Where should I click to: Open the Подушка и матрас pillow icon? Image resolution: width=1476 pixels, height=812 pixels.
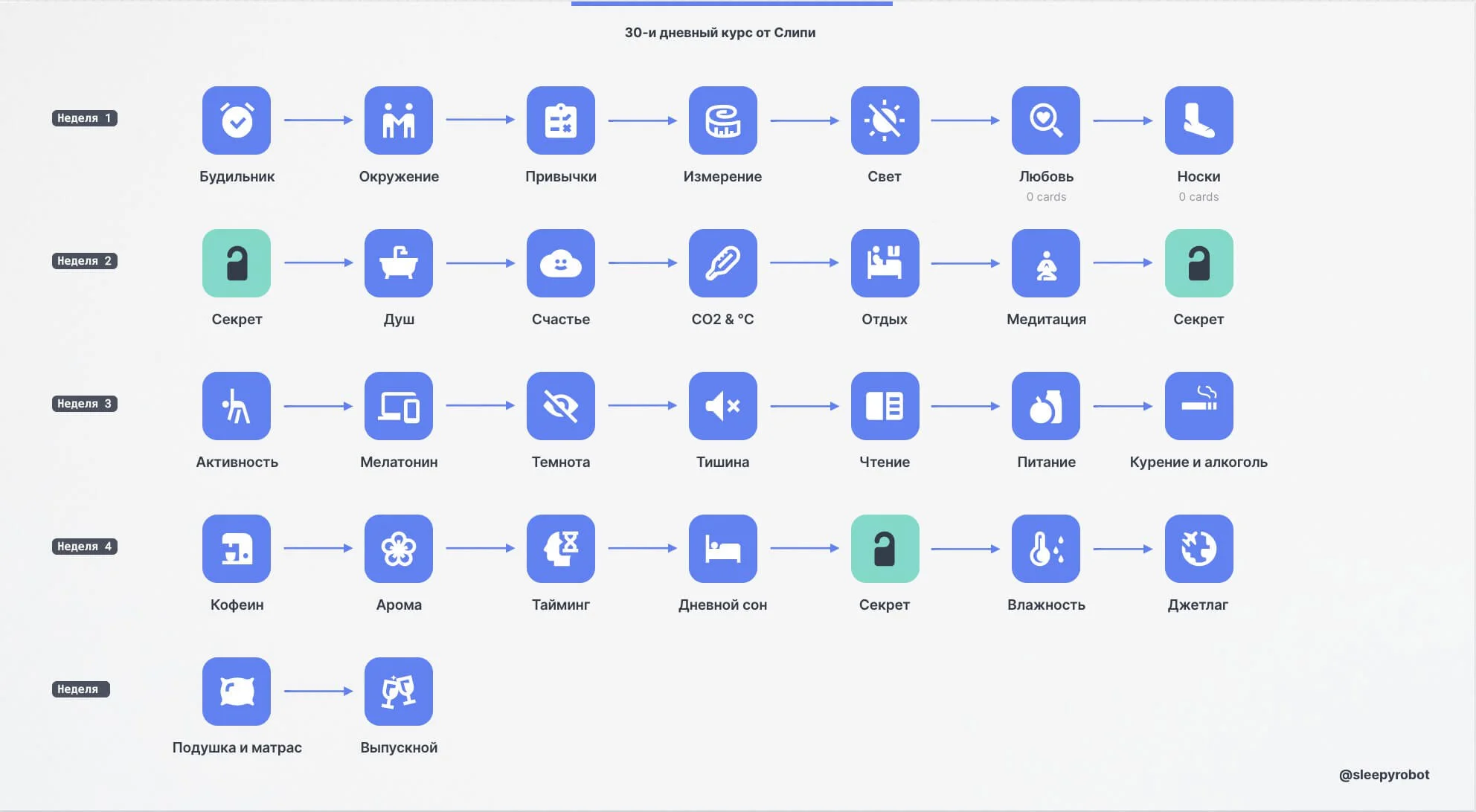click(237, 692)
